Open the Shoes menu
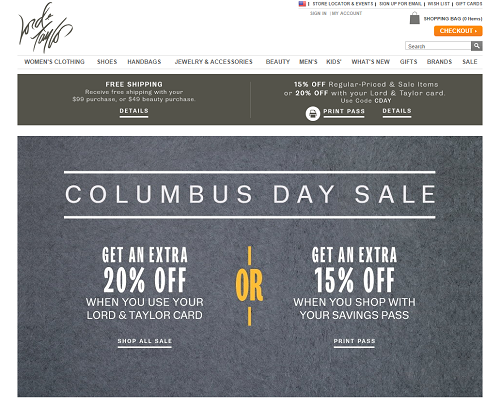The width and height of the screenshot is (500, 405). point(107,62)
